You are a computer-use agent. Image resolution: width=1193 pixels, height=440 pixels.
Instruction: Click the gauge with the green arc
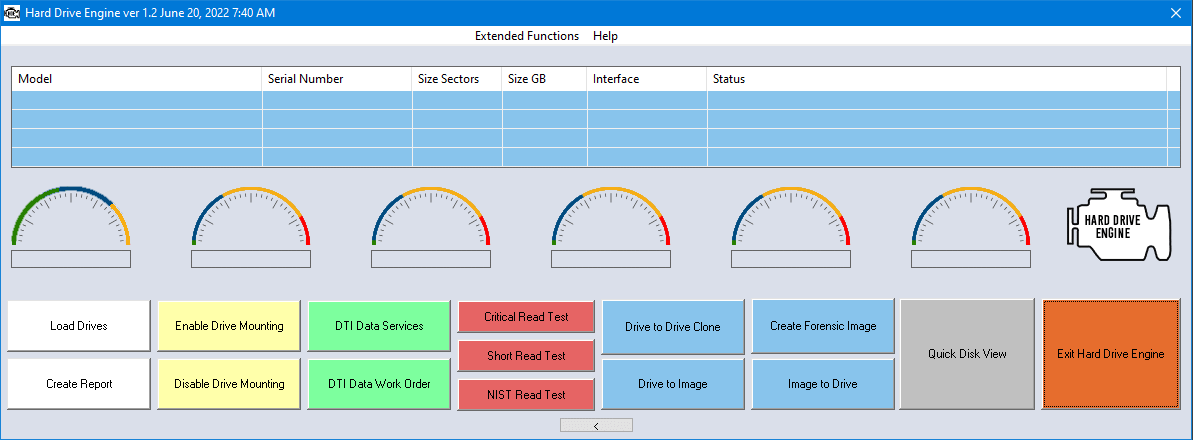[x=71, y=216]
